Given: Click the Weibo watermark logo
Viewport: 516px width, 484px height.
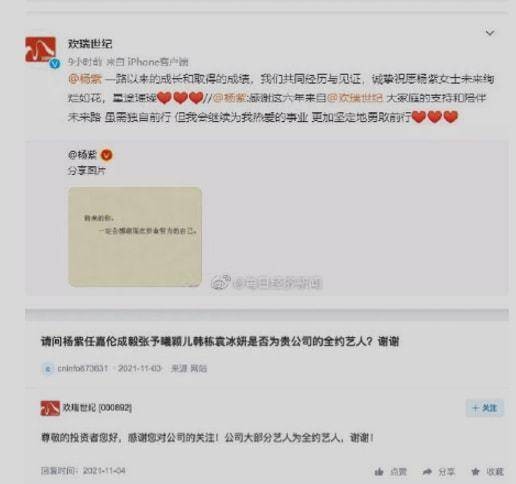Looking at the screenshot, I should pyautogui.click(x=220, y=283).
